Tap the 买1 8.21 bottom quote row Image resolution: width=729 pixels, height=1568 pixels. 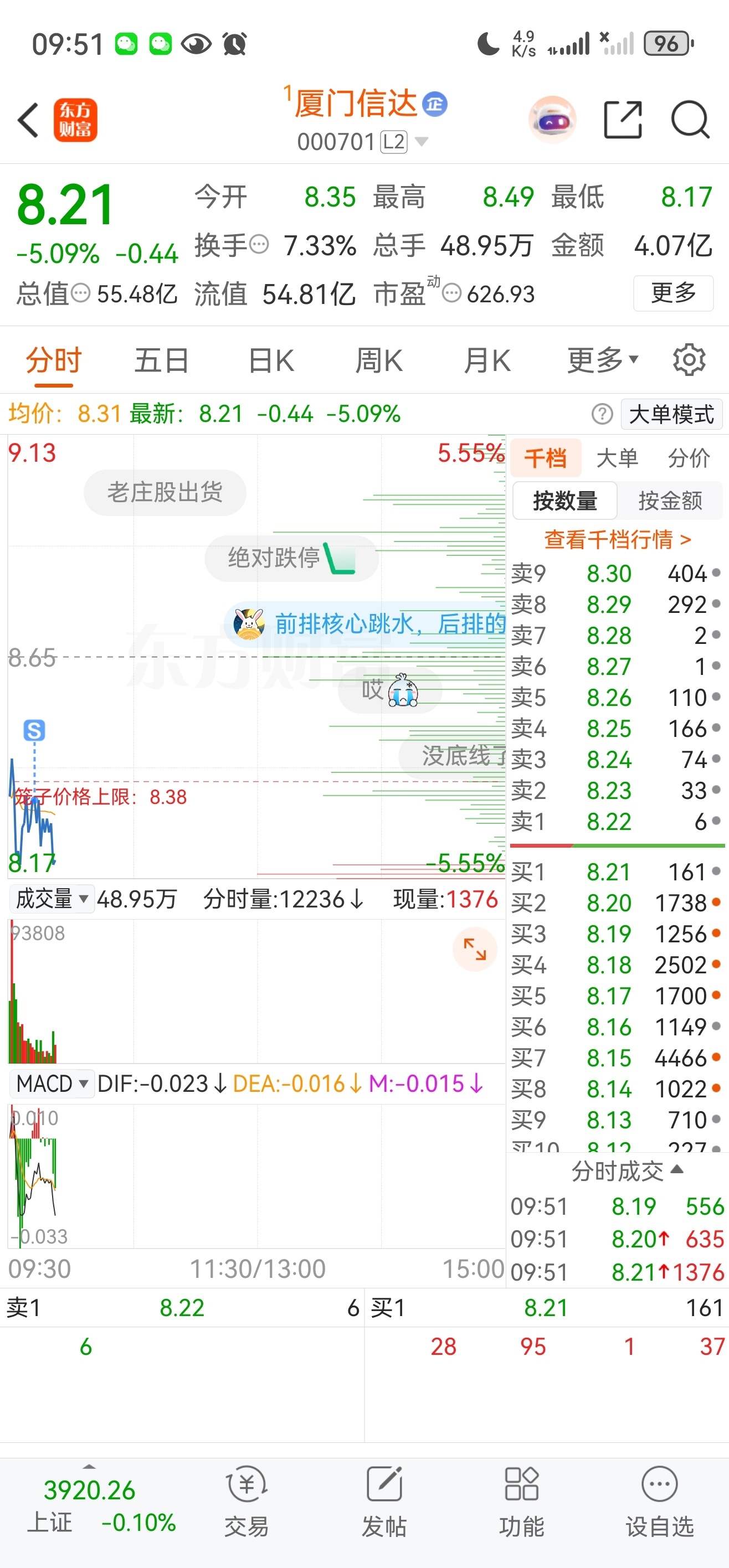547,1307
